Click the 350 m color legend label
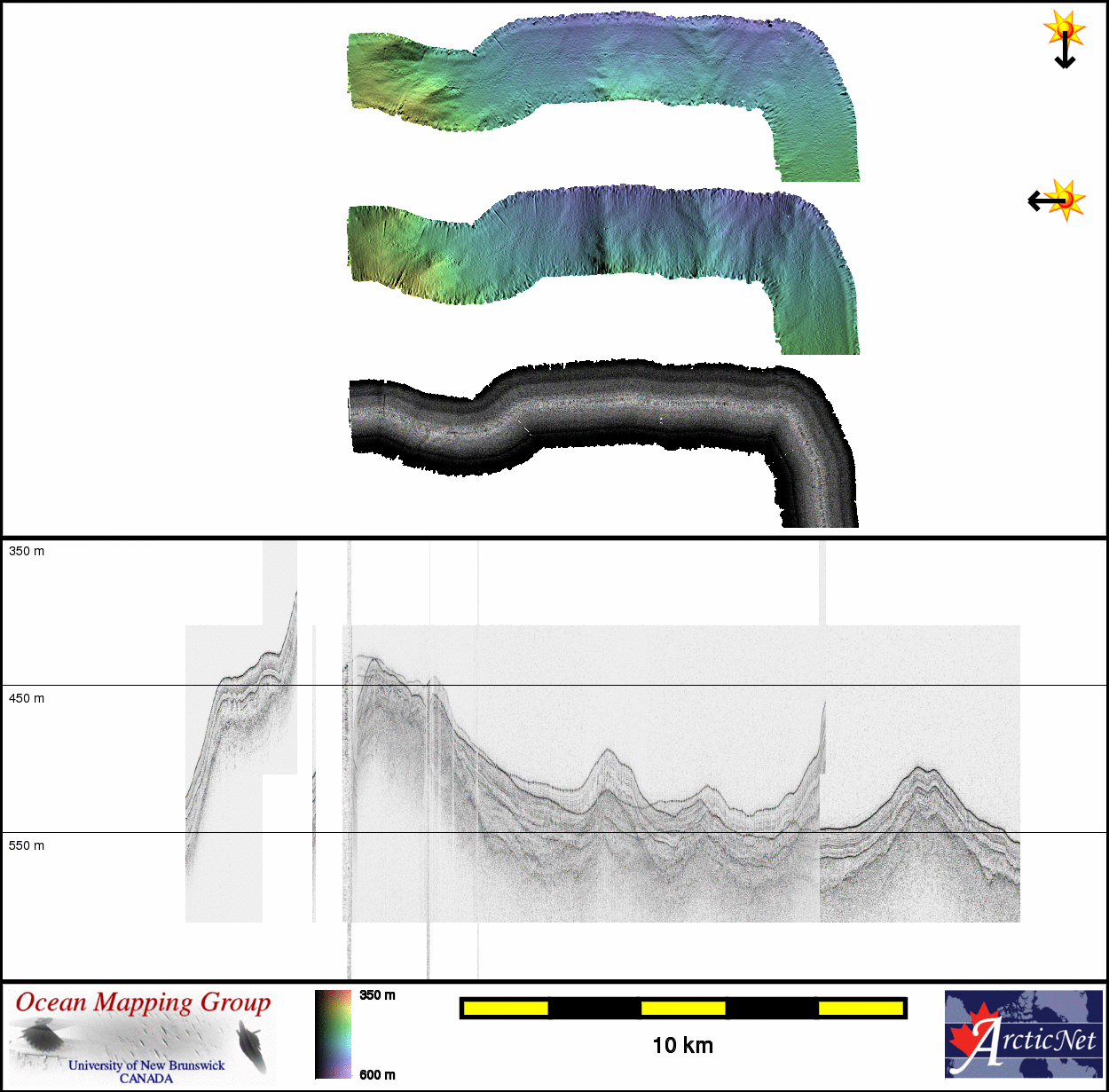The image size is (1109, 1092). (377, 995)
